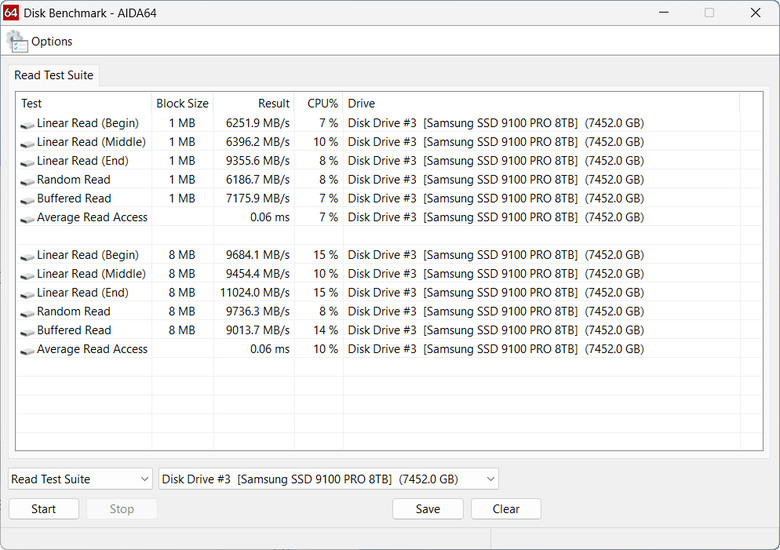Click drive icon for 1 MB Linear Read (Middle)
The height and width of the screenshot is (550, 780).
[x=27, y=143]
